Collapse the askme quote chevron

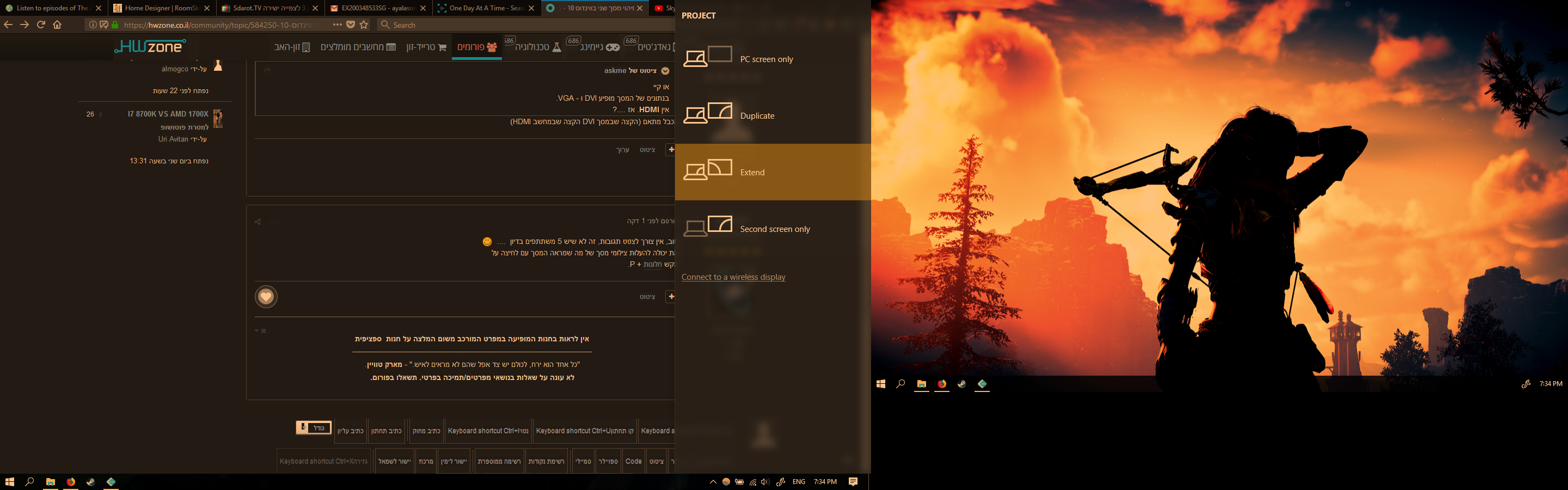coord(665,71)
